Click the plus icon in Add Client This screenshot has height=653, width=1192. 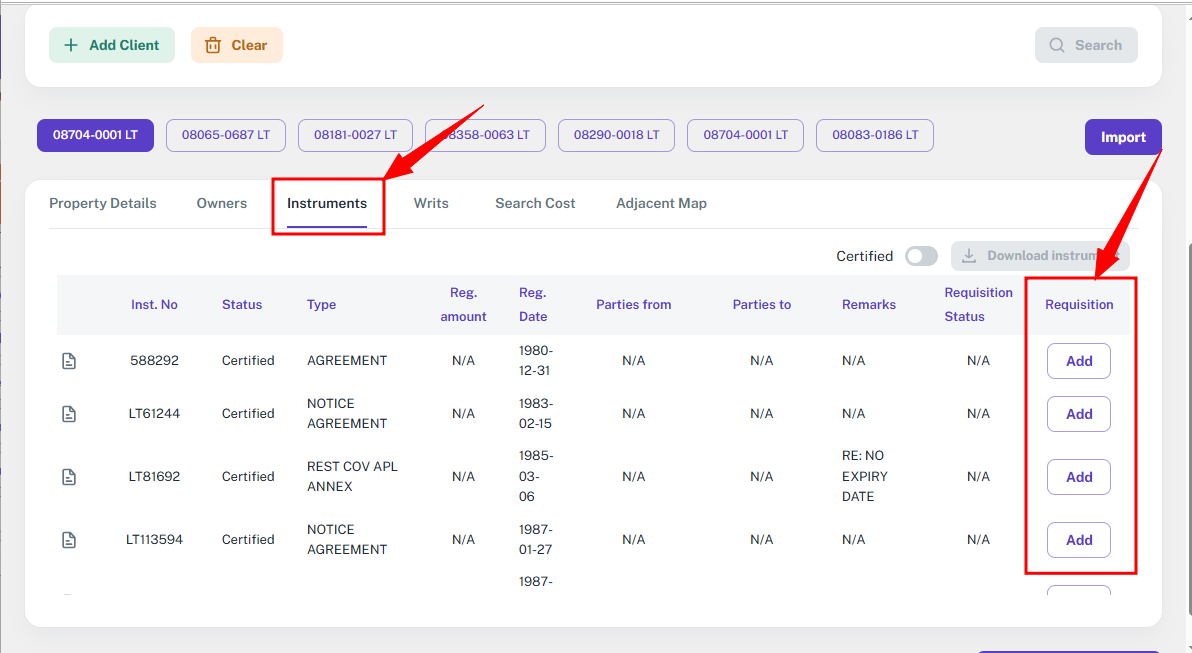[x=71, y=45]
